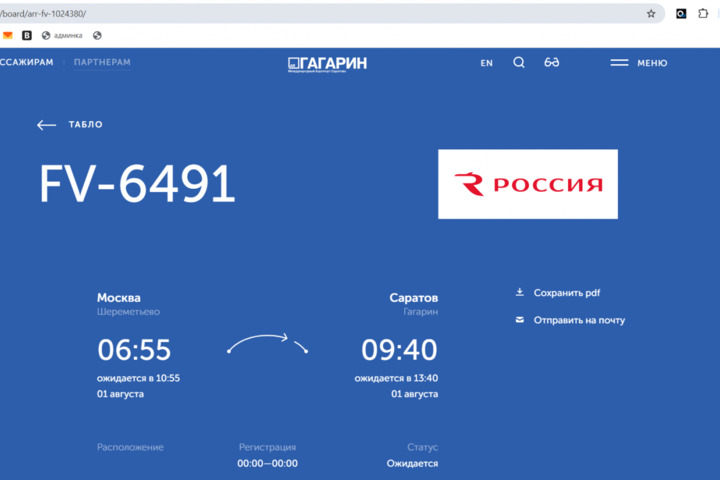Click the text ожидается в 10:55
This screenshot has height=480, width=720.
[138, 378]
